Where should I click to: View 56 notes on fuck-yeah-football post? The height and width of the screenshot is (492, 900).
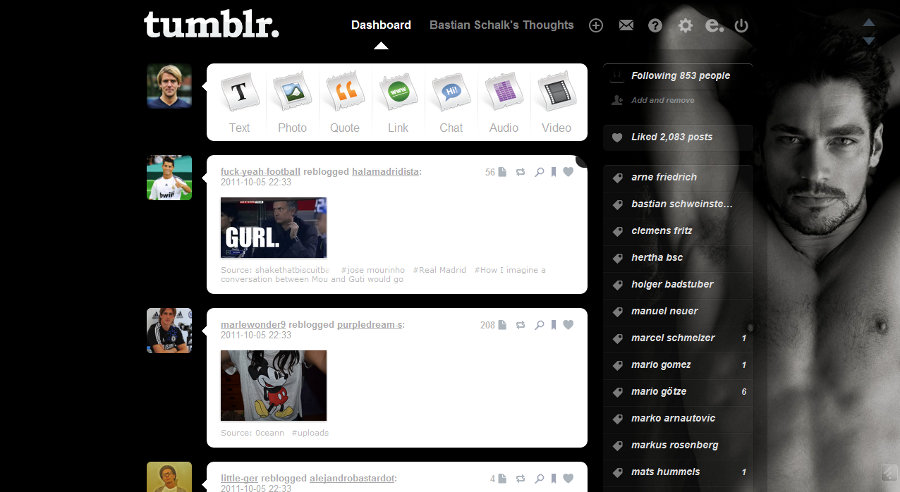point(495,172)
